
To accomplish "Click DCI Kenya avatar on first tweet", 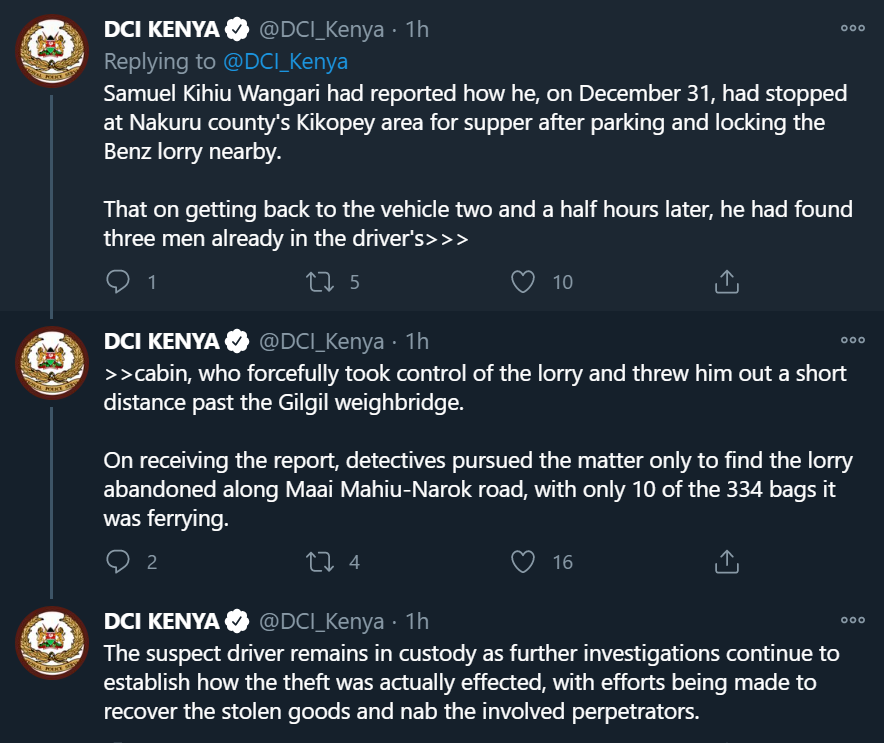I will click(52, 51).
